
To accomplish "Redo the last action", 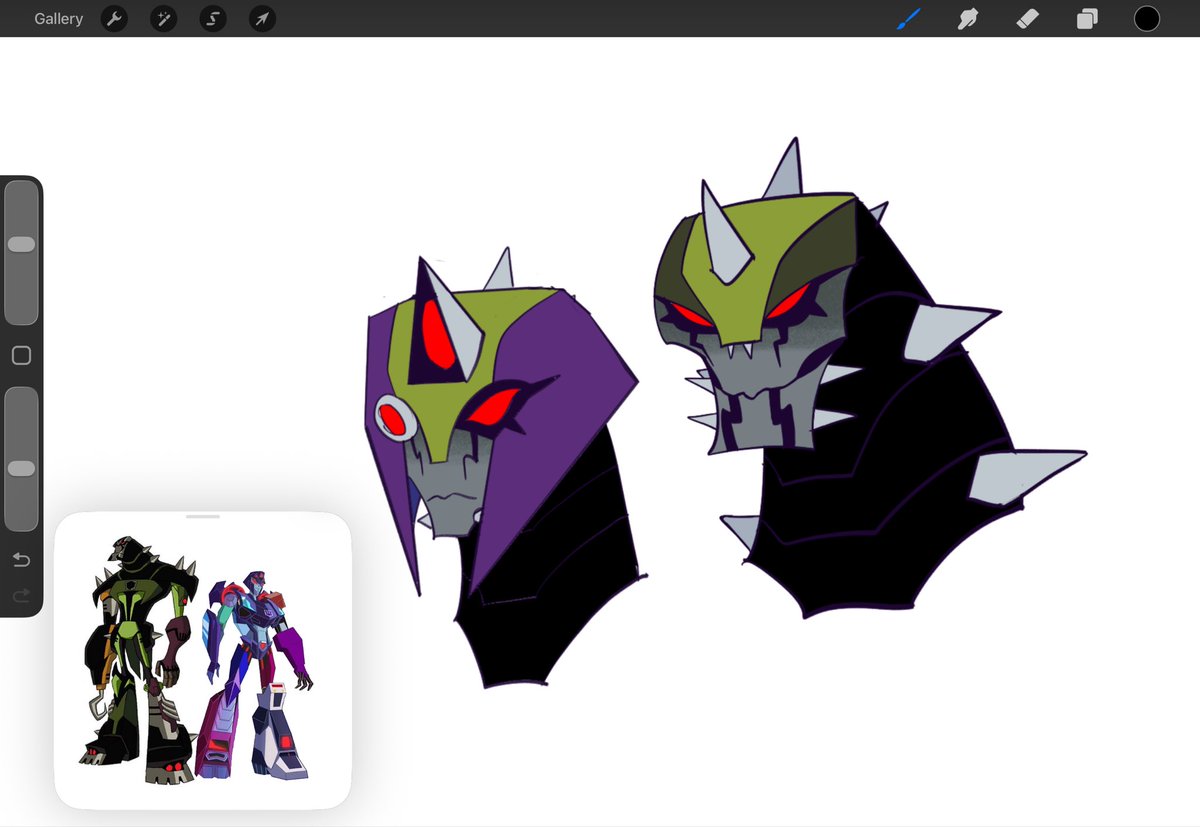I will point(21,596).
